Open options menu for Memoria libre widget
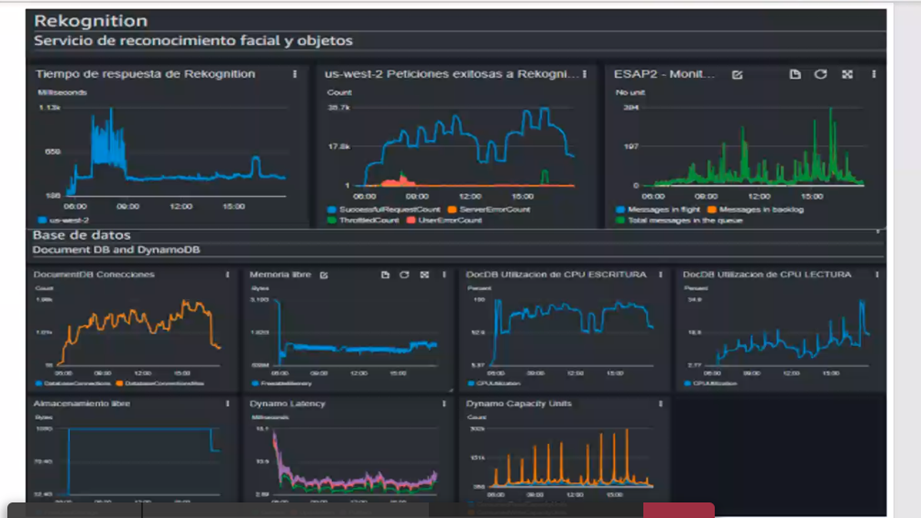Image resolution: width=921 pixels, height=518 pixels. (444, 274)
